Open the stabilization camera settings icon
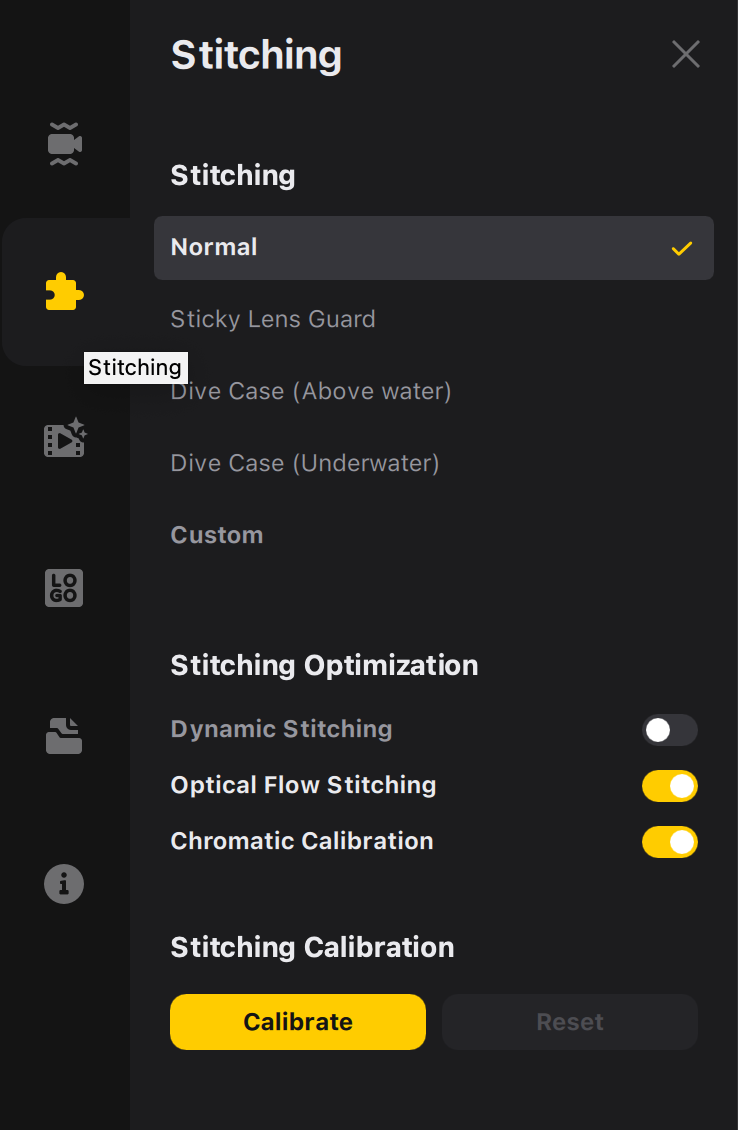The width and height of the screenshot is (738, 1130). (65, 144)
